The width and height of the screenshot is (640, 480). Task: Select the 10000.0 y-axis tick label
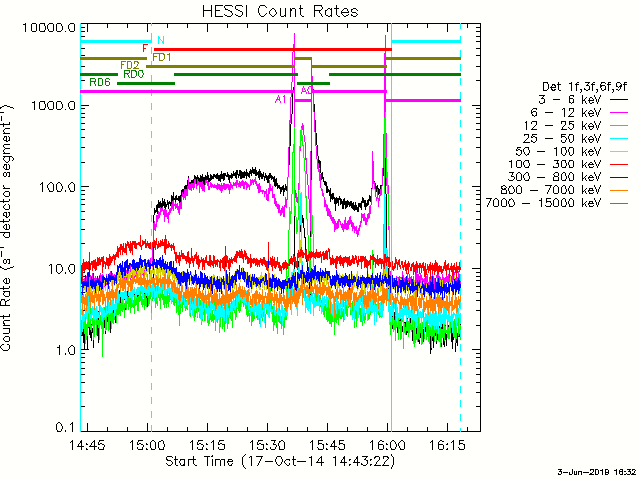tap(49, 28)
